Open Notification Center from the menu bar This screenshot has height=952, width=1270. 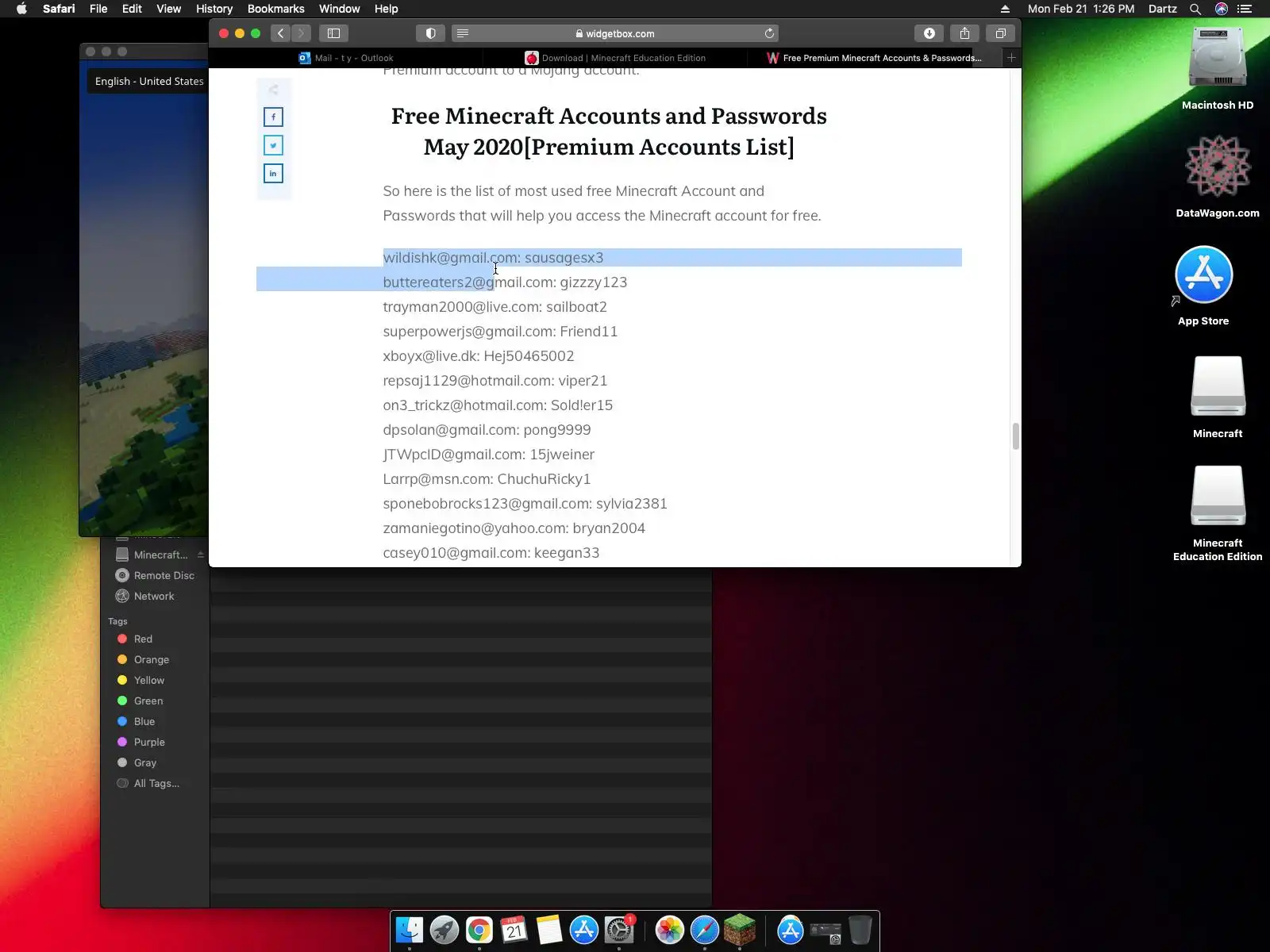(x=1245, y=9)
